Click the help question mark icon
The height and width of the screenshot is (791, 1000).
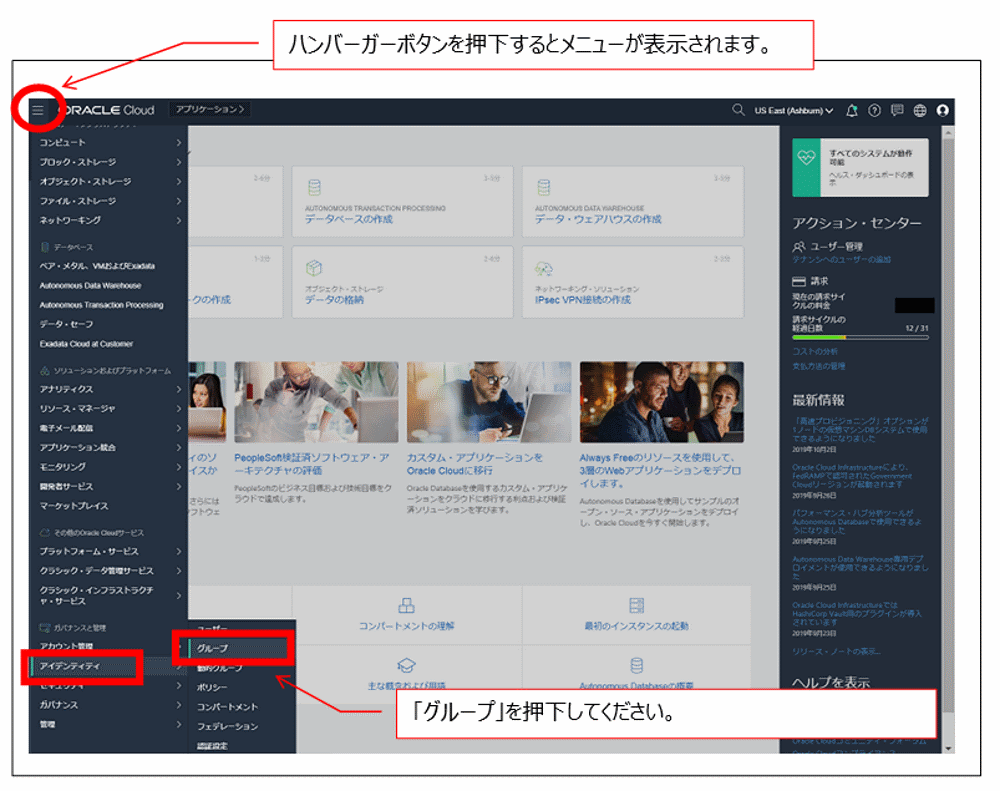pyautogui.click(x=874, y=111)
